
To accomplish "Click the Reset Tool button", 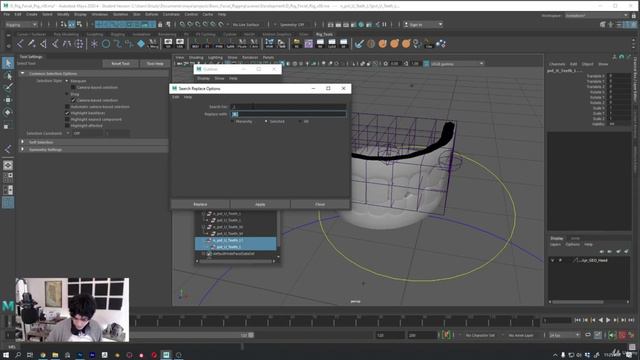I will [120, 64].
